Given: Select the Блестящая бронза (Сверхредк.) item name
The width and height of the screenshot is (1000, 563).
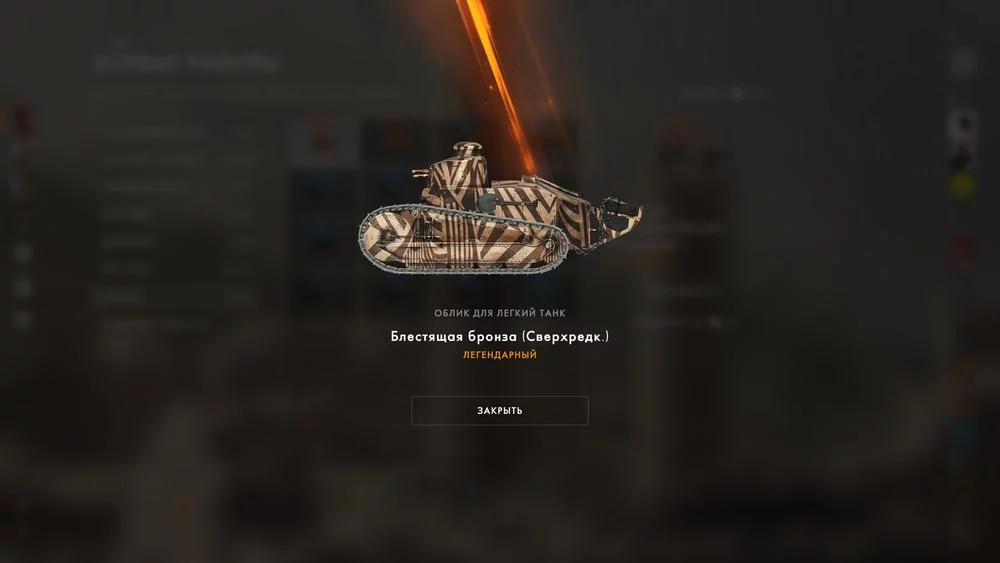Looking at the screenshot, I should point(499,336).
